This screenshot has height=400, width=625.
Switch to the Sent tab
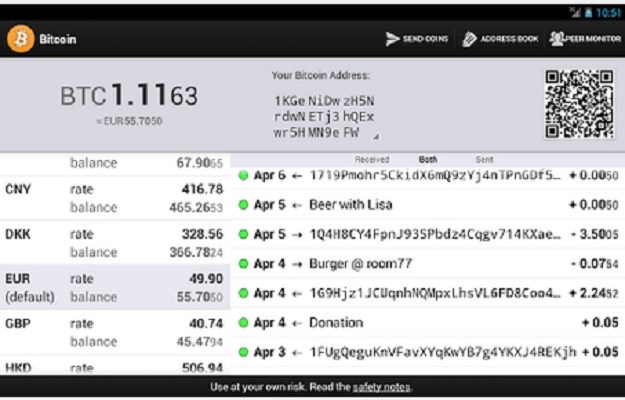click(484, 160)
